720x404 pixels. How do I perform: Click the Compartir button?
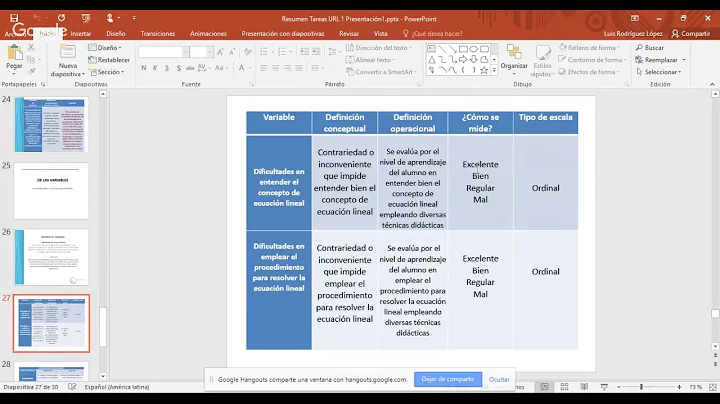[x=691, y=34]
